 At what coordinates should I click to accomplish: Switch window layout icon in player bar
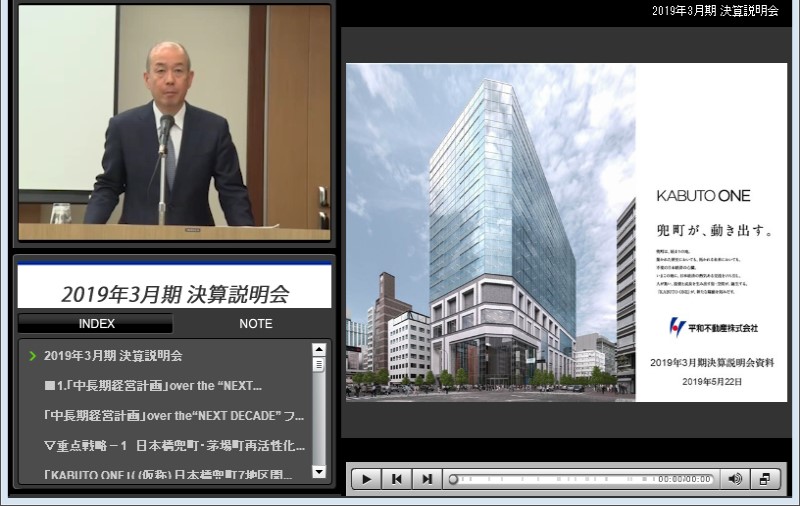click(x=765, y=479)
